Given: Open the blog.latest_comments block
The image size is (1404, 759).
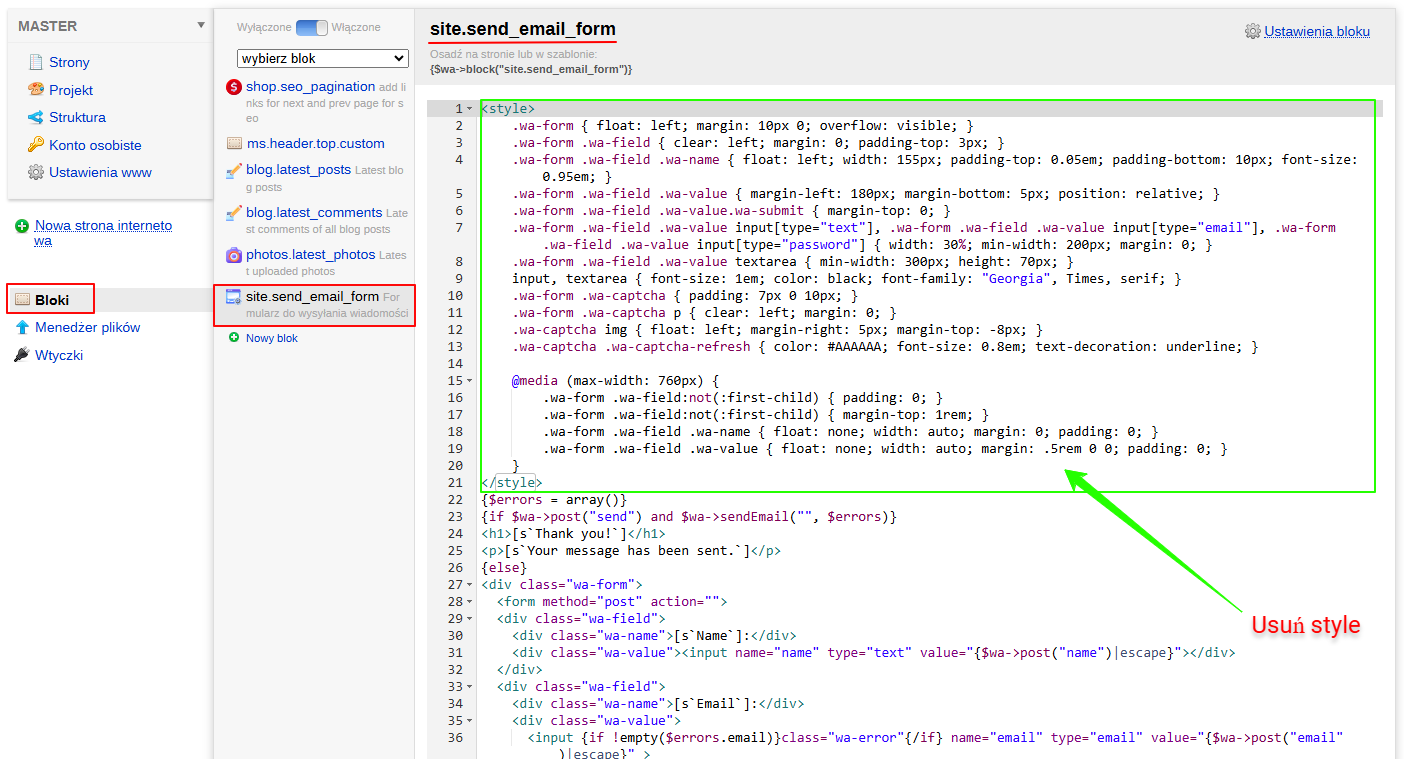Looking at the screenshot, I should point(314,213).
